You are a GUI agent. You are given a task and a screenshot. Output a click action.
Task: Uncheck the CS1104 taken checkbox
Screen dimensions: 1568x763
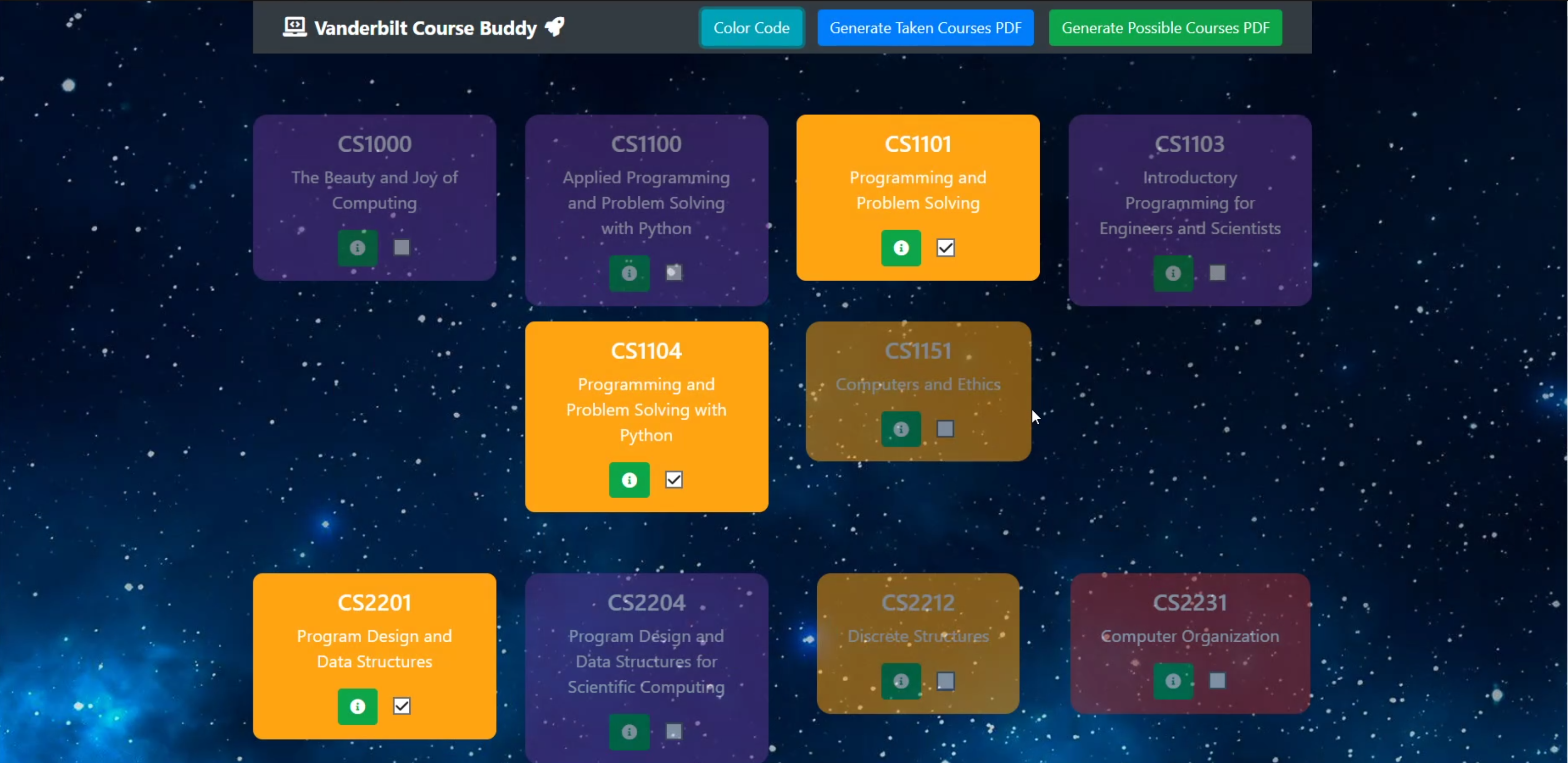(673, 480)
